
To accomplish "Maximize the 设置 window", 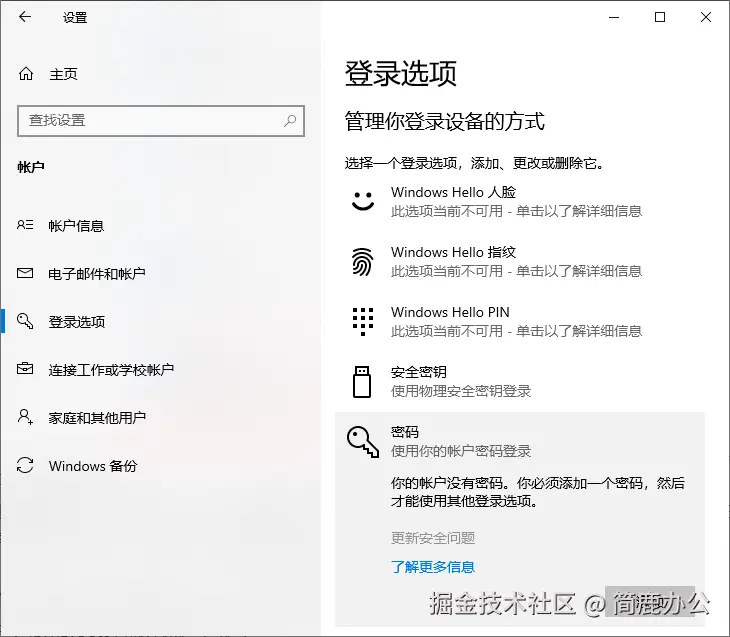I will [660, 17].
